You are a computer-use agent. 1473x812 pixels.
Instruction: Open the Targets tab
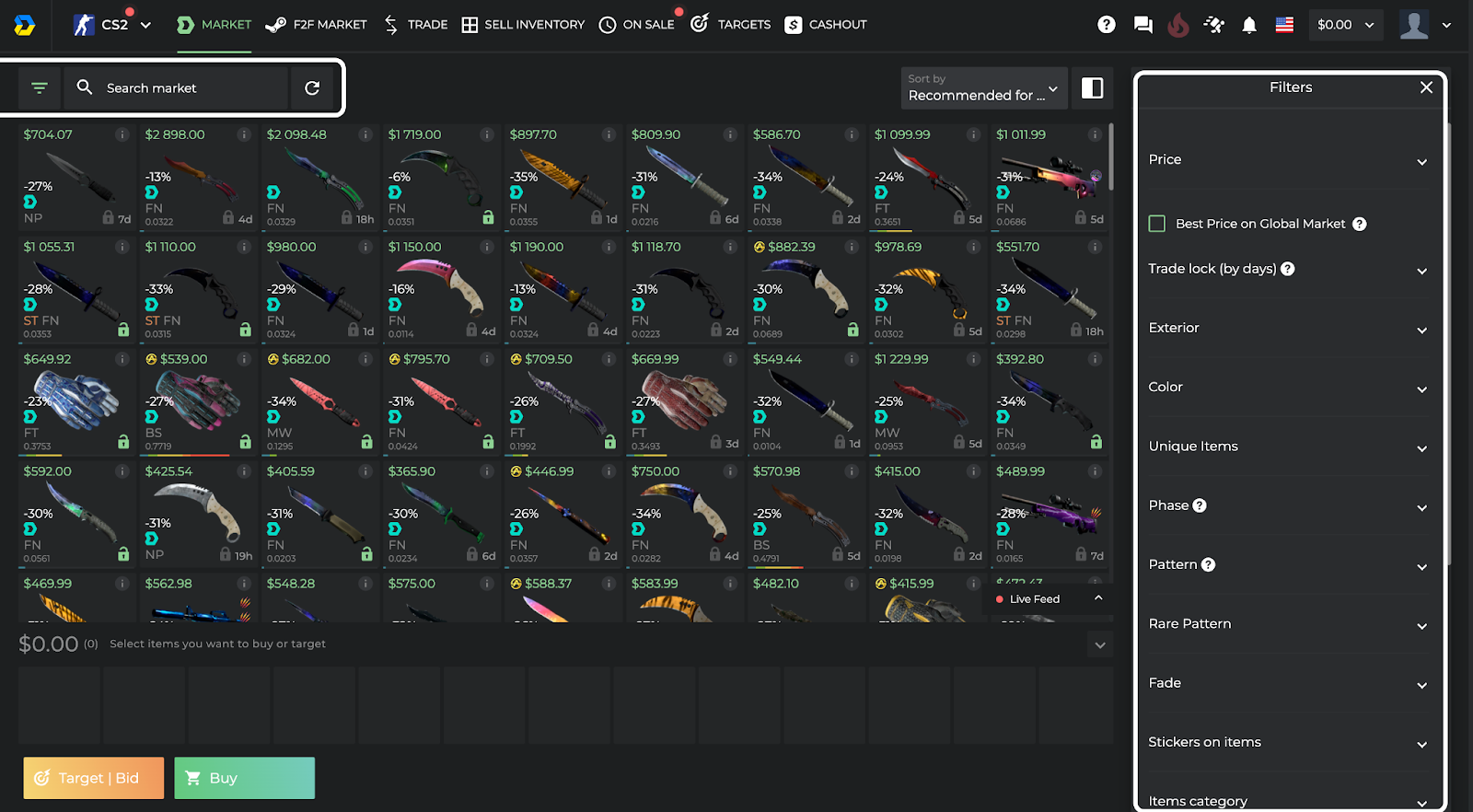pos(730,25)
